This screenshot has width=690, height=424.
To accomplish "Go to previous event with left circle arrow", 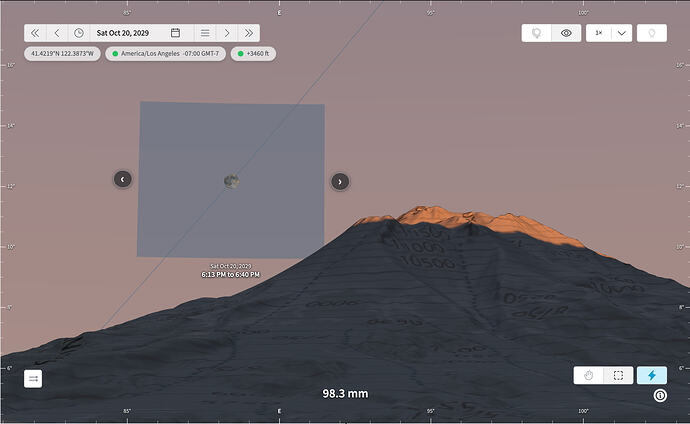I will (123, 179).
